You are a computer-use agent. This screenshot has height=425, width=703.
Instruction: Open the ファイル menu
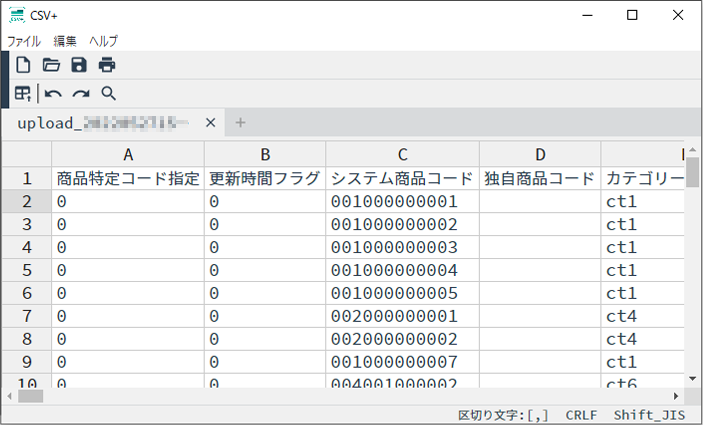tap(24, 41)
